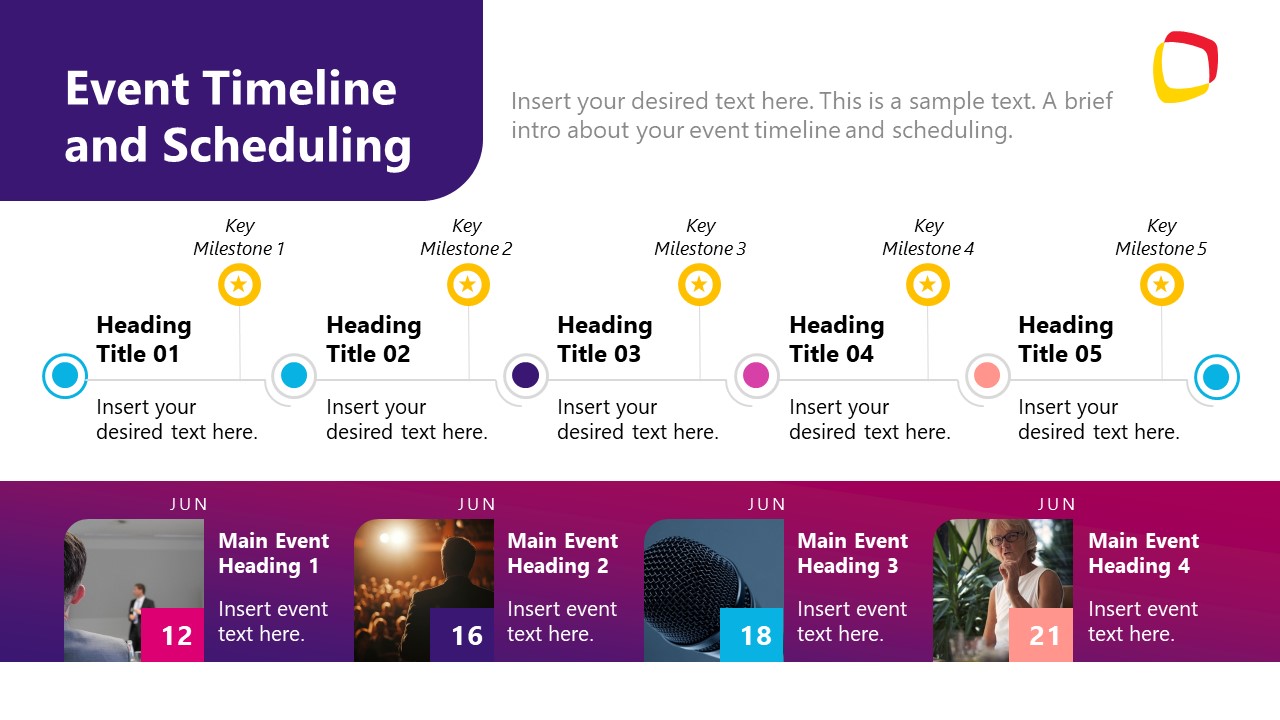Click the first blue timeline start marker
This screenshot has height=720, width=1280.
(65, 376)
